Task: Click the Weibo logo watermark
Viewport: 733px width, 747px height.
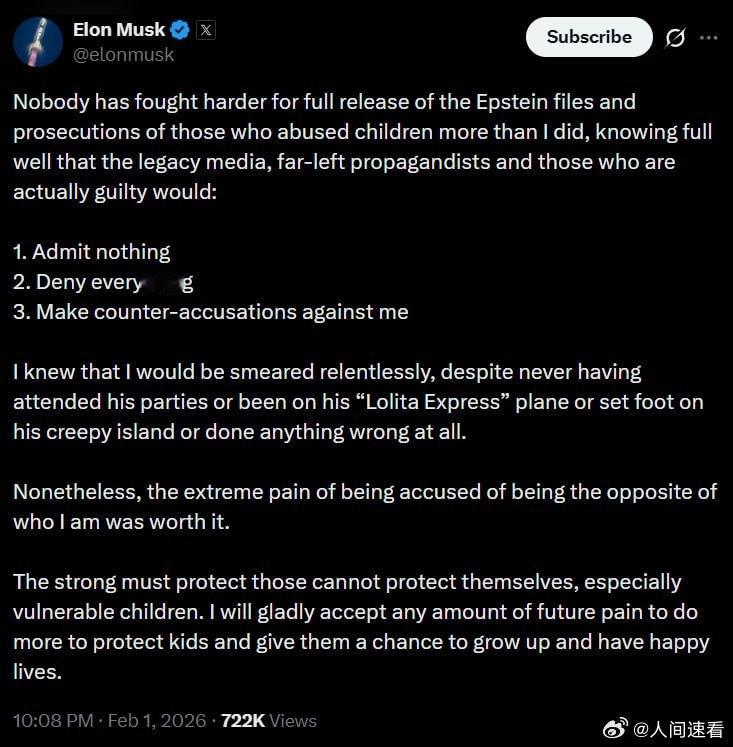Action: 620,722
